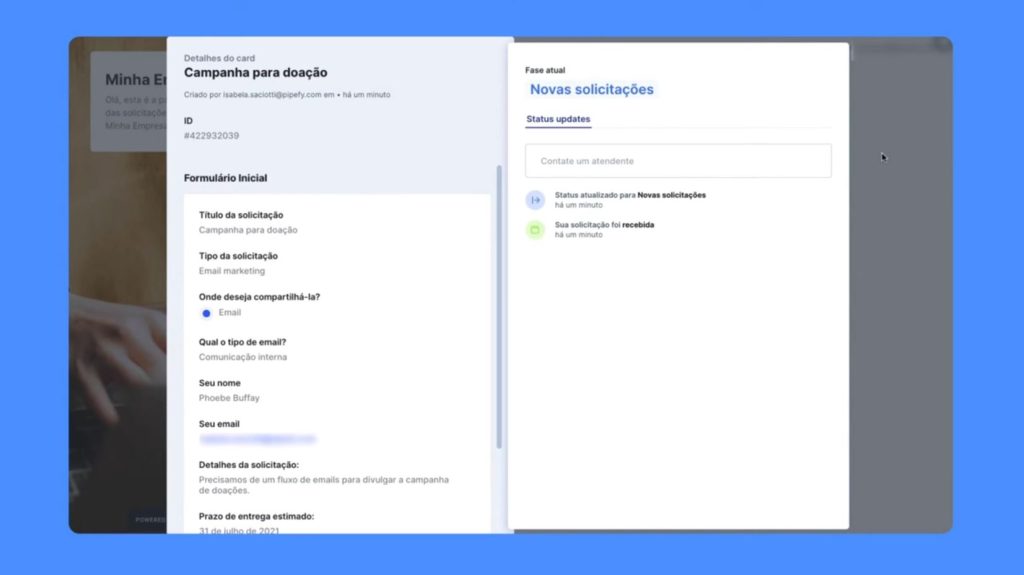Click the form panel vertical scrollbar
Viewport: 1024px width, 575px height.
click(499, 307)
